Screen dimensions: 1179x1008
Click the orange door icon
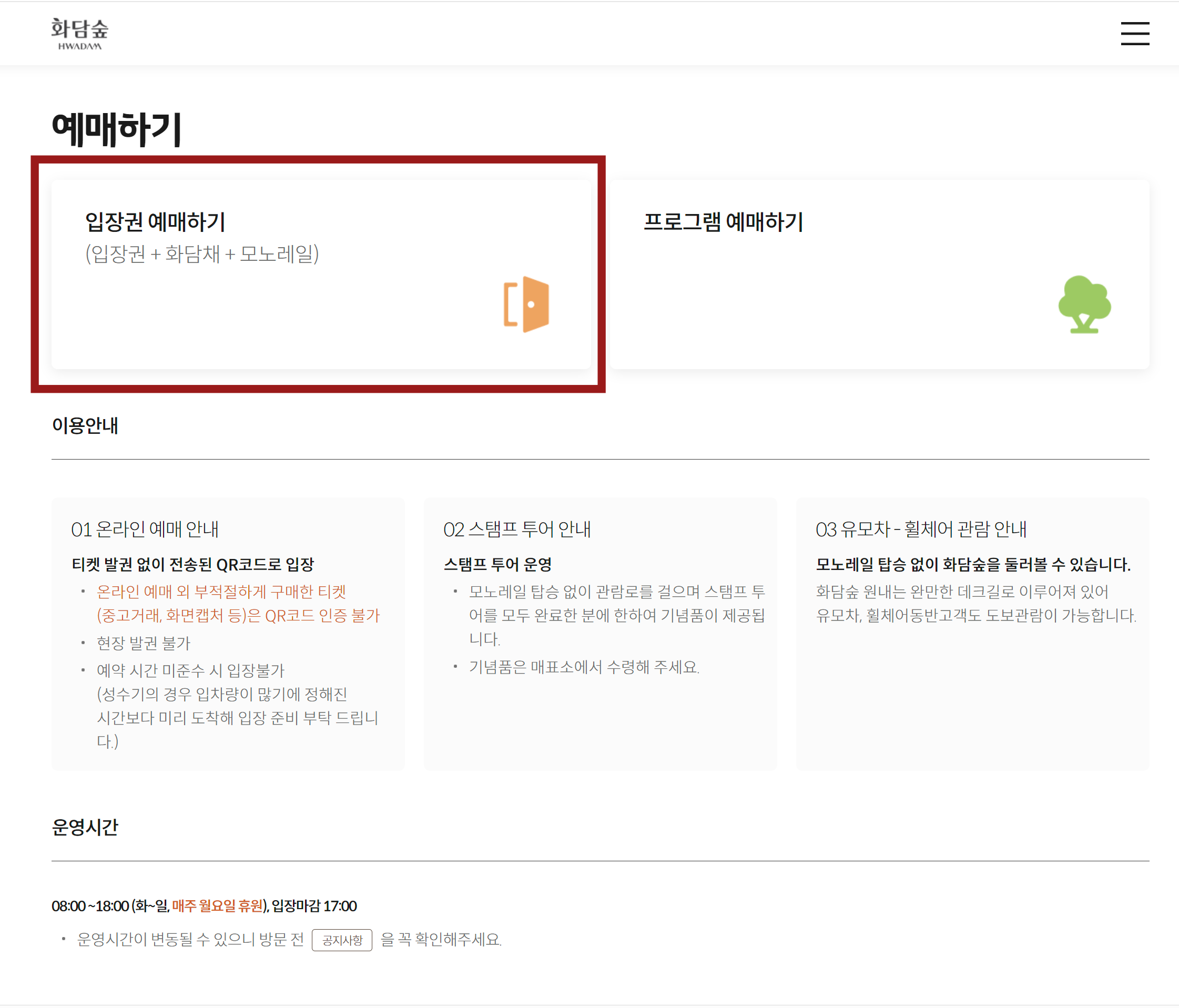[x=526, y=304]
